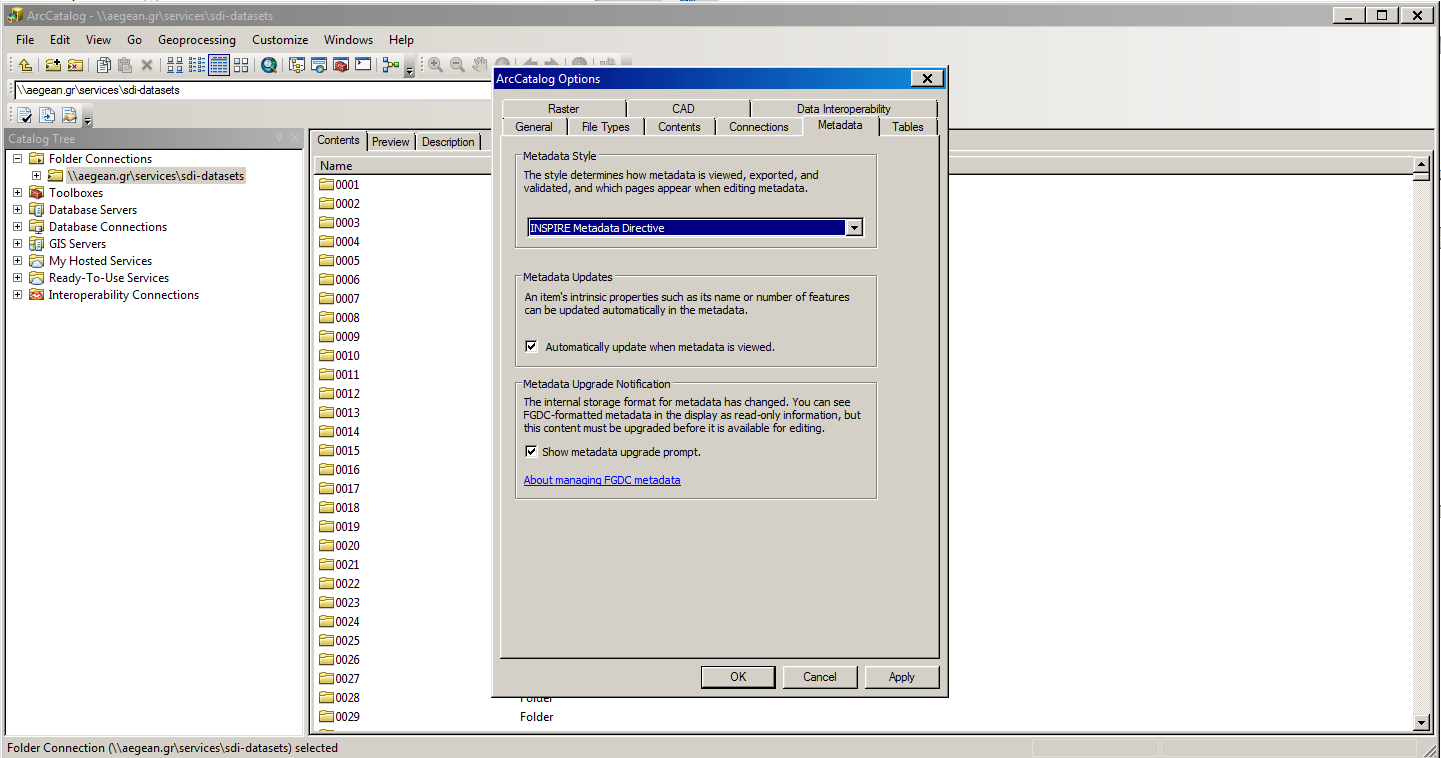Click the Paste toolbar icon
This screenshot has width=1441, height=758.
(125, 65)
